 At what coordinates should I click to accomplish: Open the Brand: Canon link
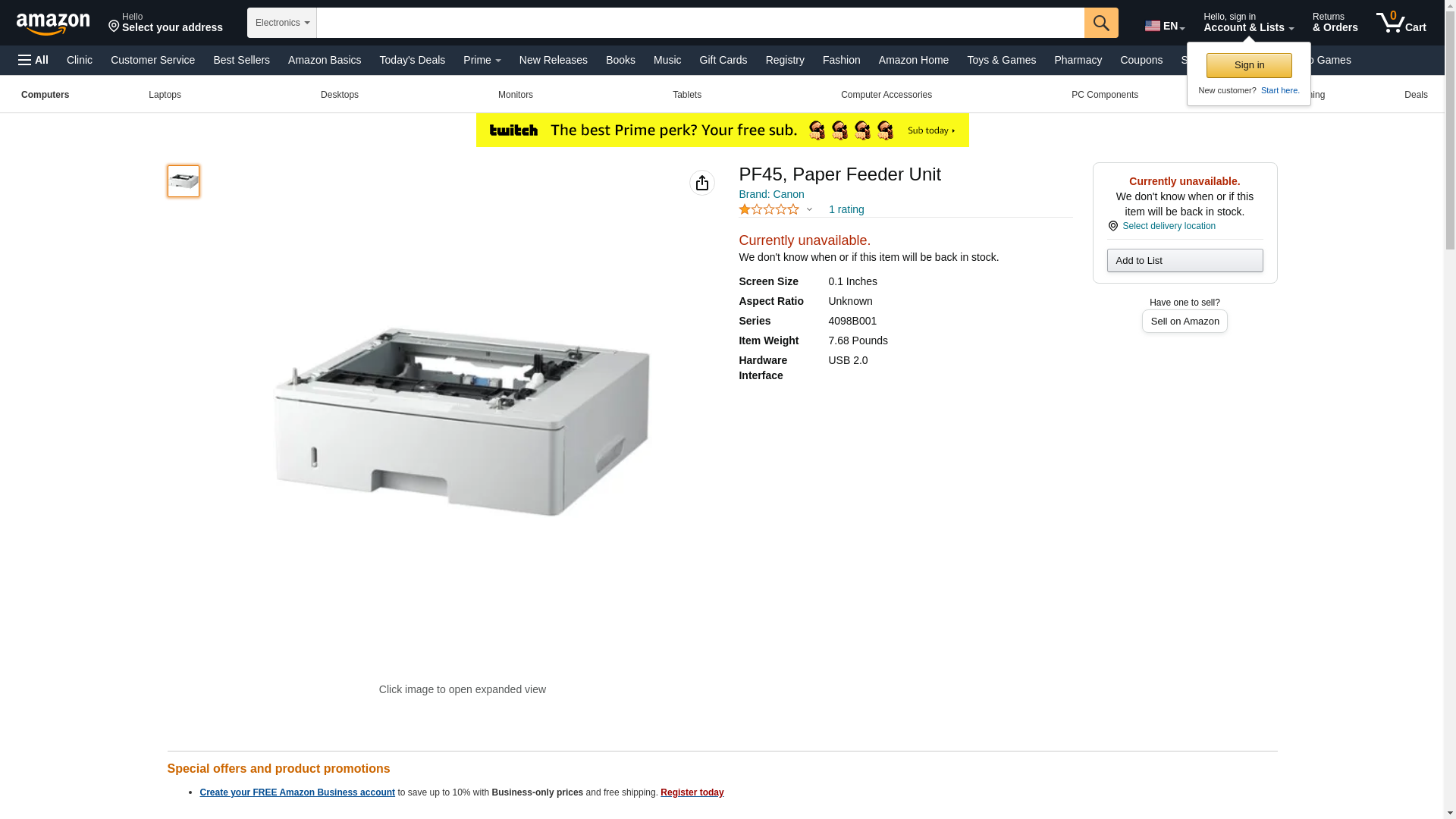tap(771, 194)
